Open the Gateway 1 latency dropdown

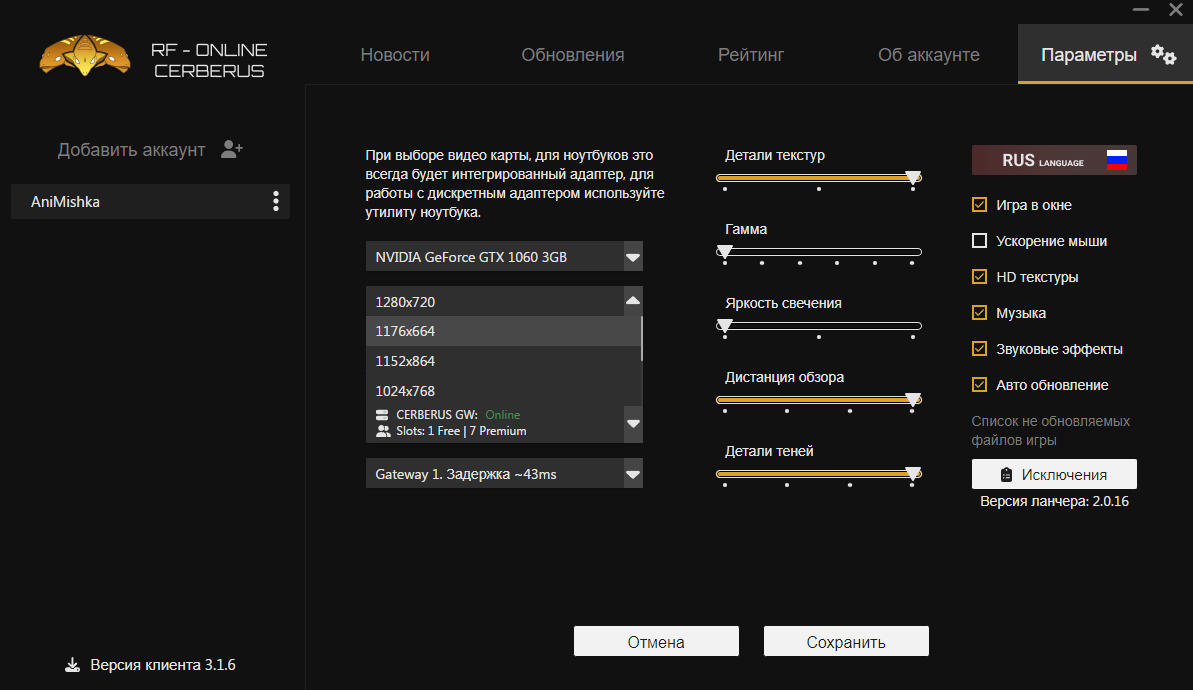pyautogui.click(x=504, y=474)
